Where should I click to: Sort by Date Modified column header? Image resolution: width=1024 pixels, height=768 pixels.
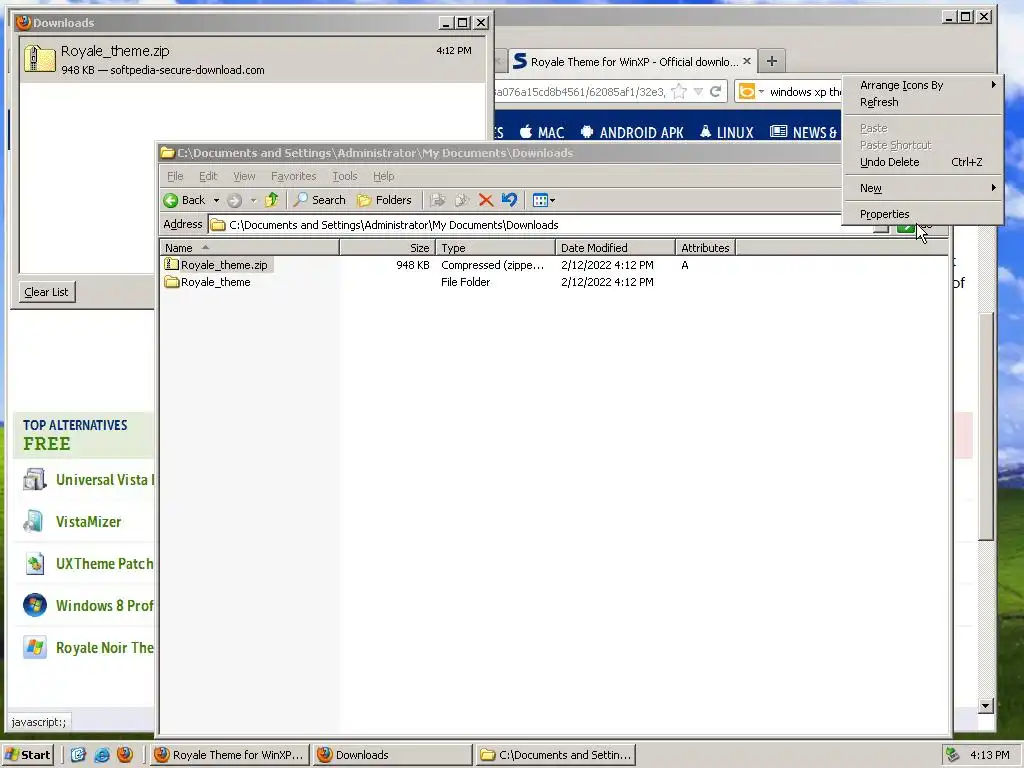click(x=615, y=248)
